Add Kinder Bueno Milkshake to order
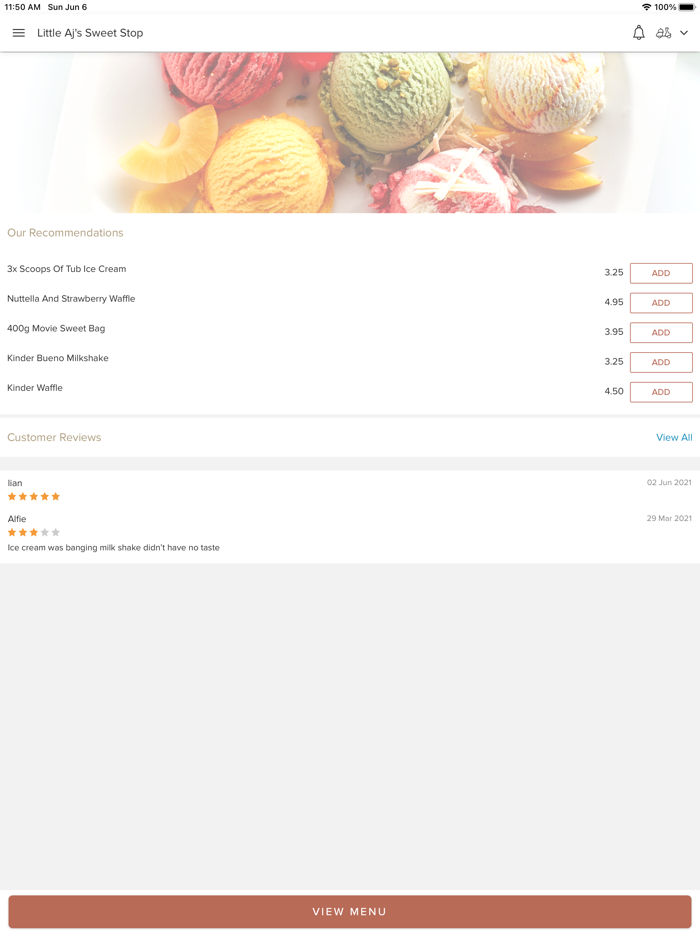700x934 pixels. pos(661,362)
